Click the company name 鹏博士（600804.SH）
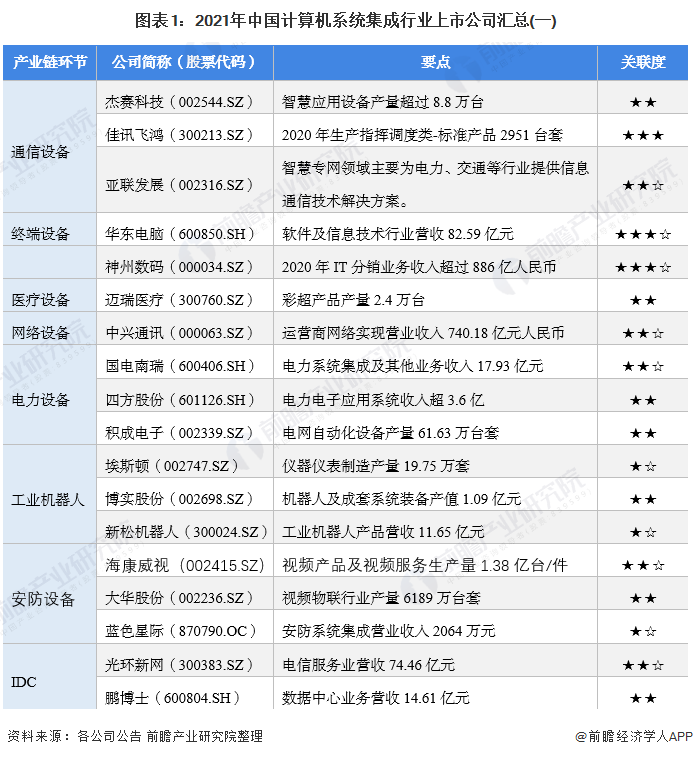The width and height of the screenshot is (693, 757). click(x=174, y=697)
